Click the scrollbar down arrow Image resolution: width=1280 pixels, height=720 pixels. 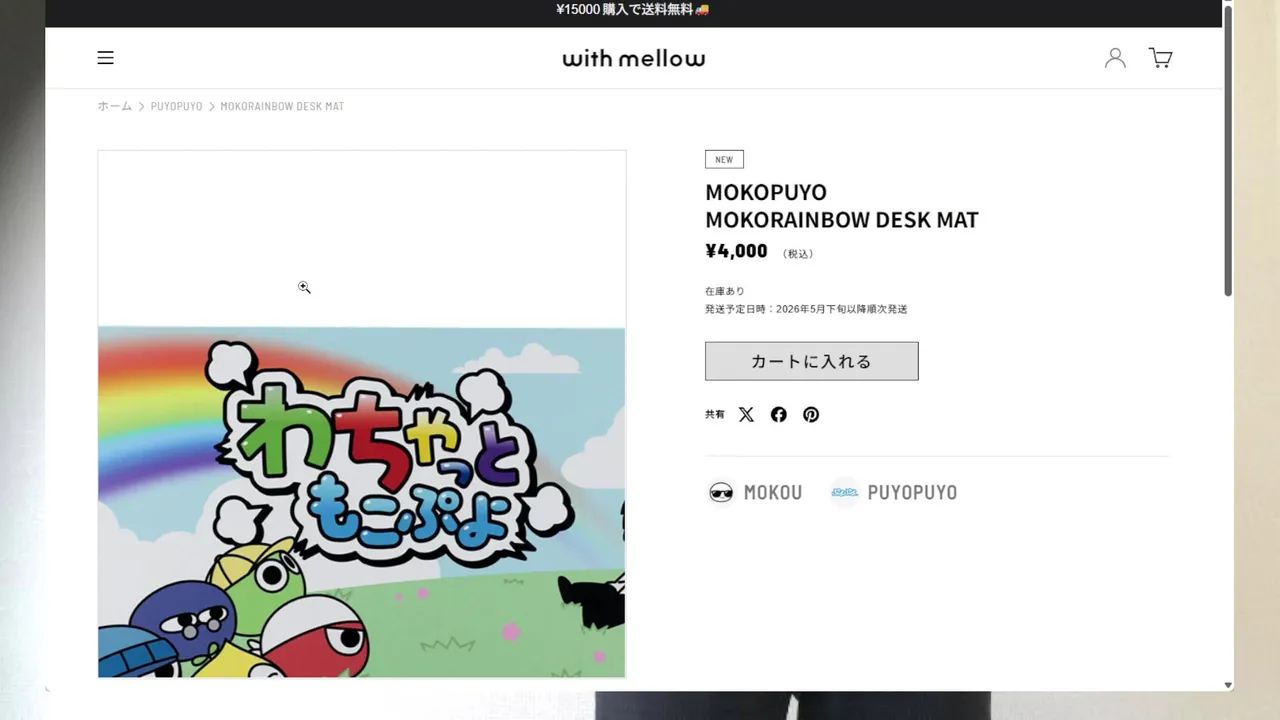(x=1228, y=685)
